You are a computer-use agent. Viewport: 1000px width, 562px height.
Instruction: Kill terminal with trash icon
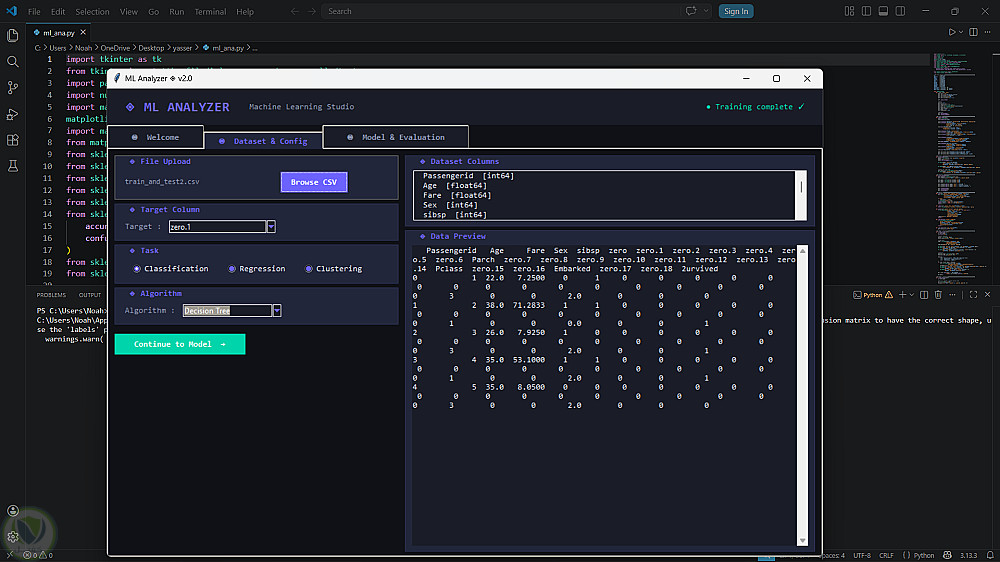coord(938,295)
